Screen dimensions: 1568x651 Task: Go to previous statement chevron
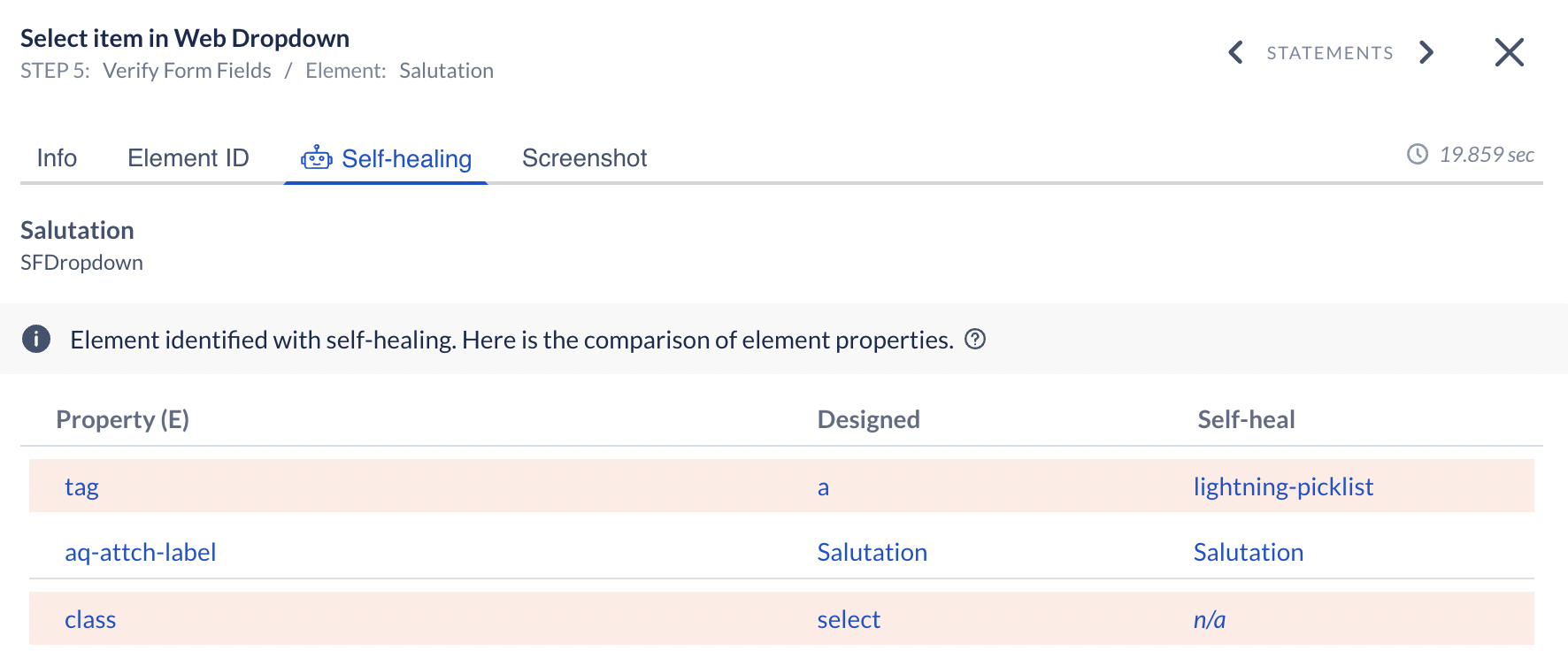point(1236,53)
